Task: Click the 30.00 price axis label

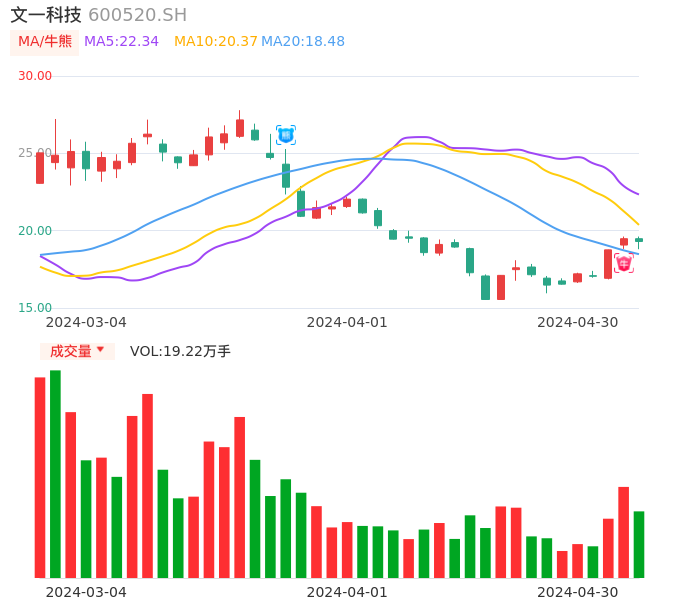Action: click(x=35, y=76)
